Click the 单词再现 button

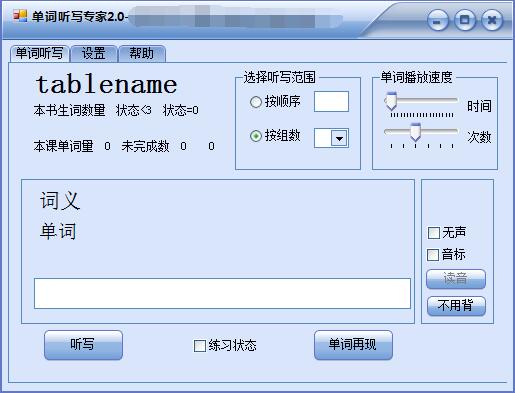tap(353, 345)
